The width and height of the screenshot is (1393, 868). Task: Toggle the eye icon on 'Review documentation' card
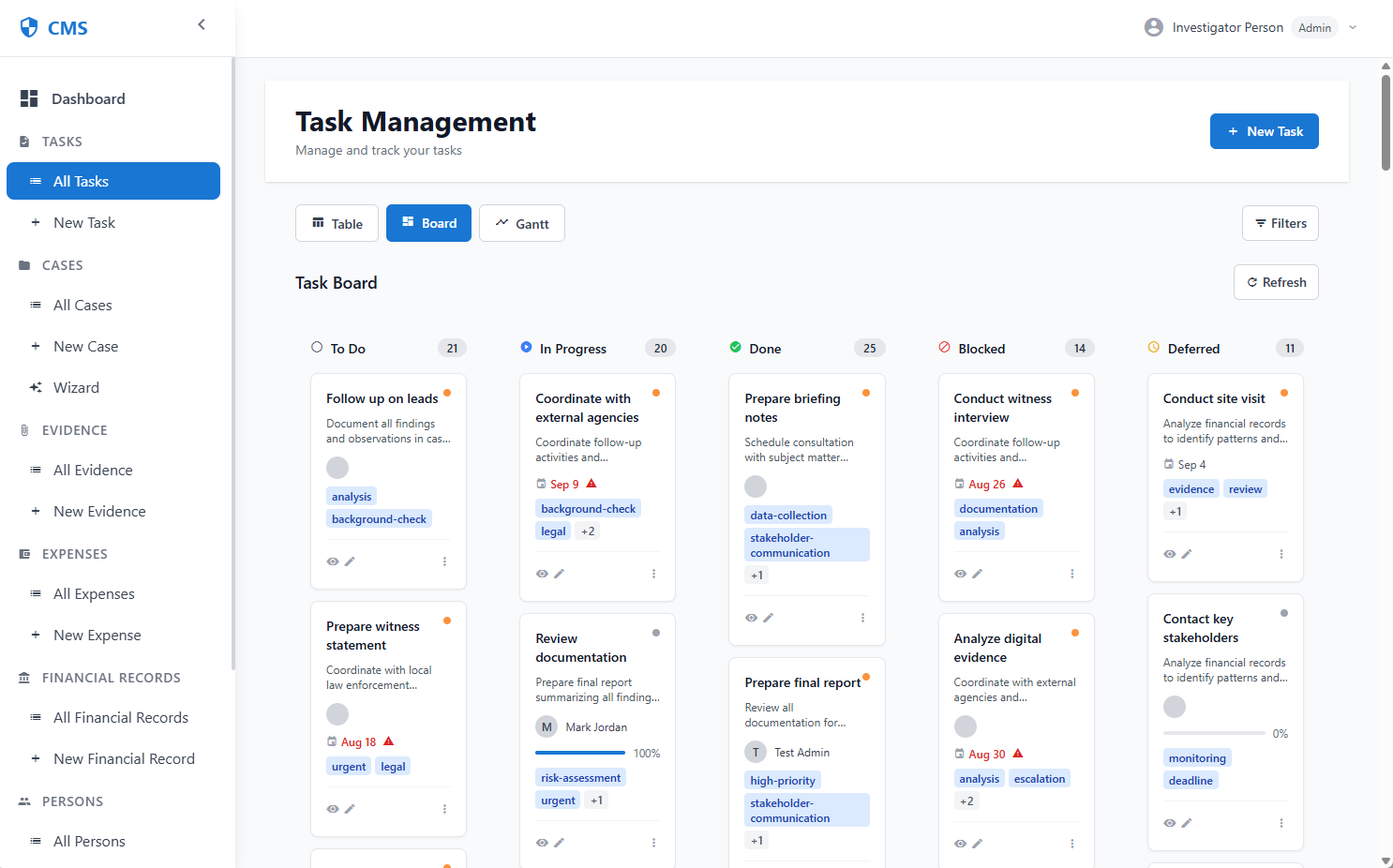click(x=542, y=842)
